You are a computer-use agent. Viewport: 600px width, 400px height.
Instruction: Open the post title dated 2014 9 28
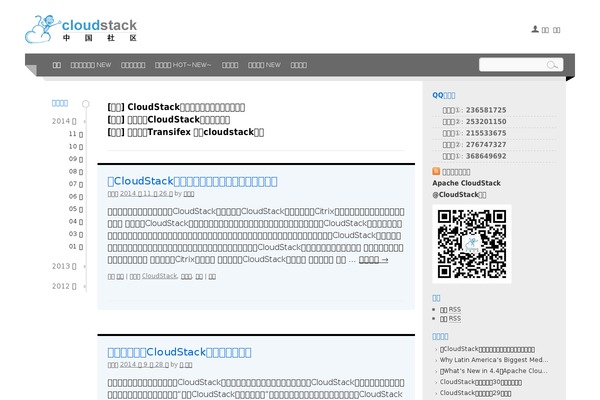(179, 352)
